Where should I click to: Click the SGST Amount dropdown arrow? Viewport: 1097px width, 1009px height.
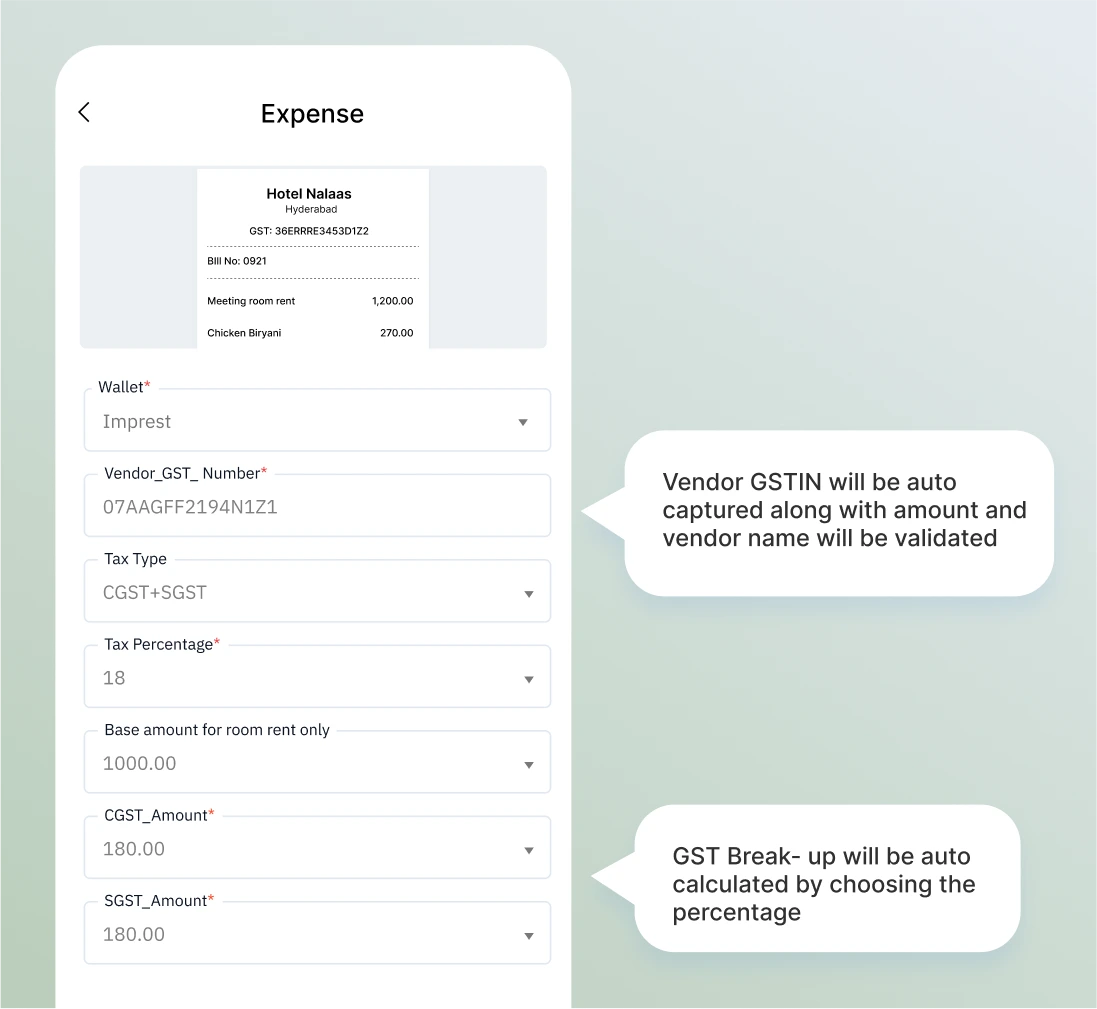(x=529, y=936)
